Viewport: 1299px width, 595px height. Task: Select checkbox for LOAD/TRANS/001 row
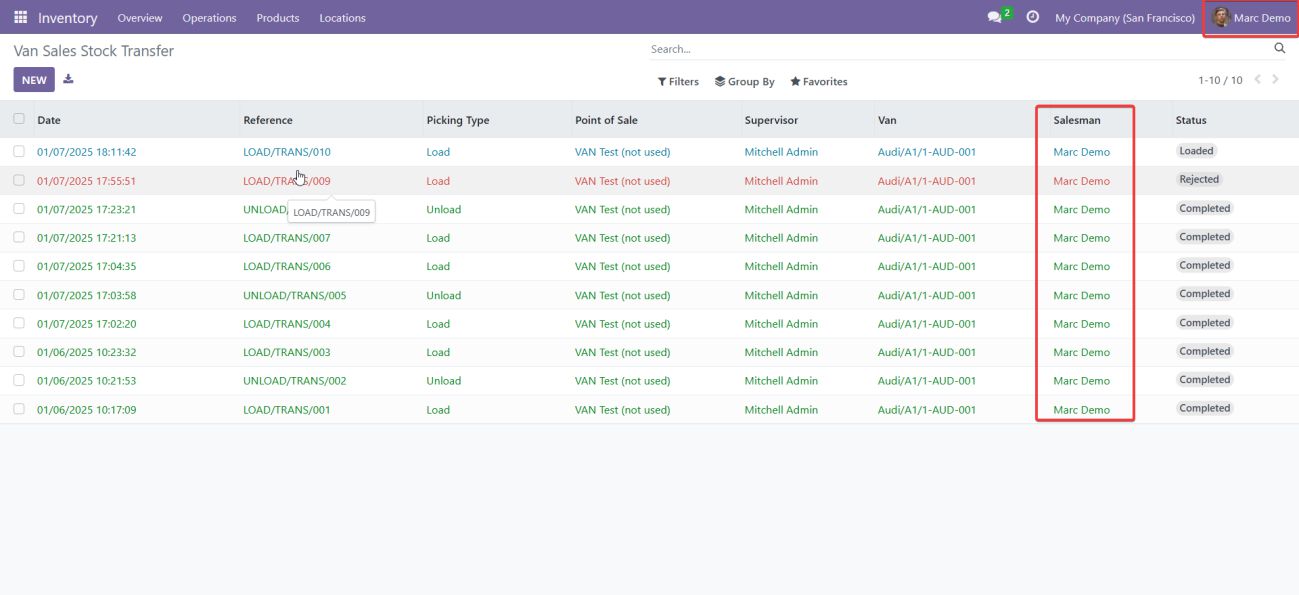pos(19,409)
